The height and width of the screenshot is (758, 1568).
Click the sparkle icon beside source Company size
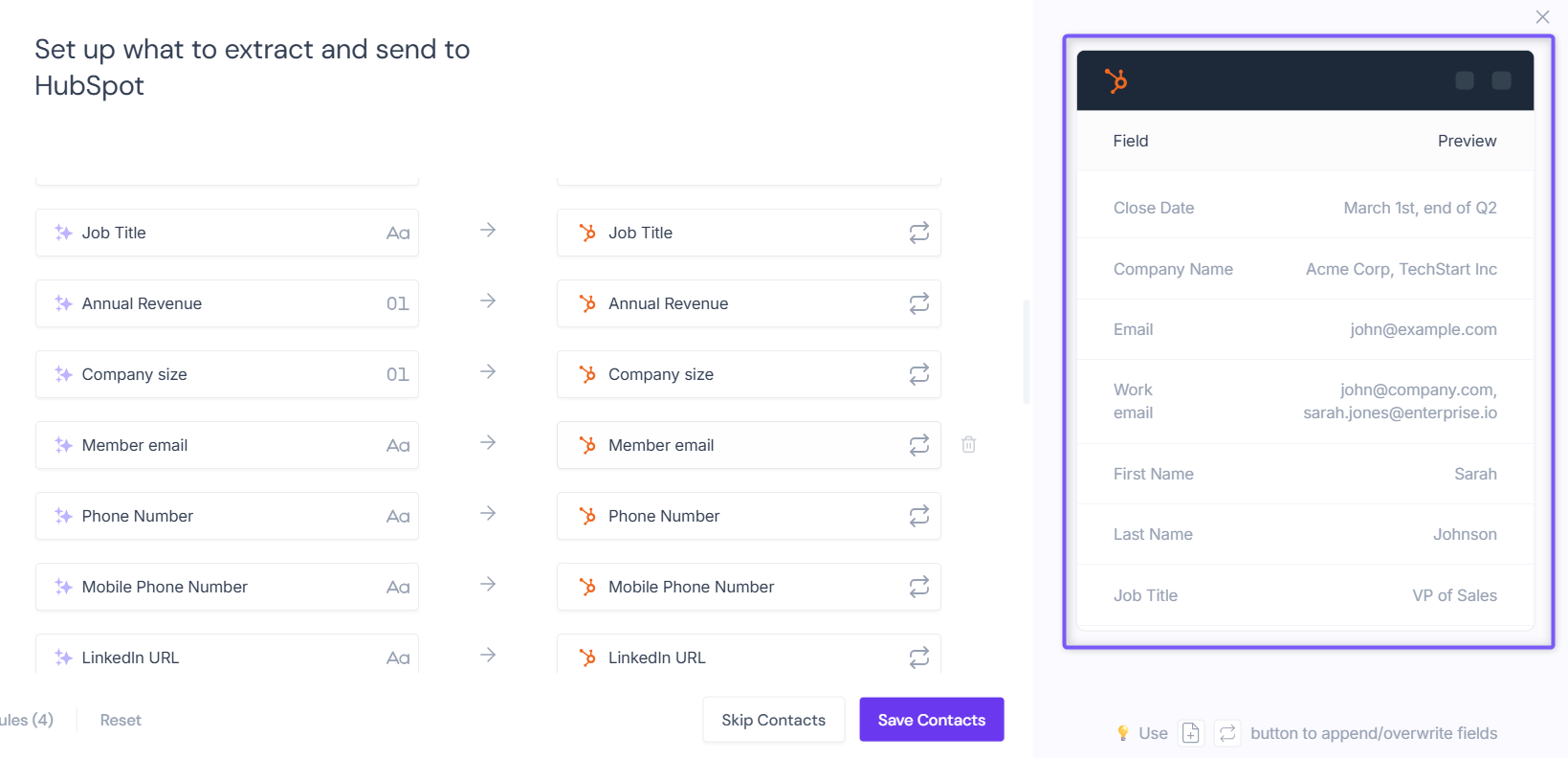63,374
